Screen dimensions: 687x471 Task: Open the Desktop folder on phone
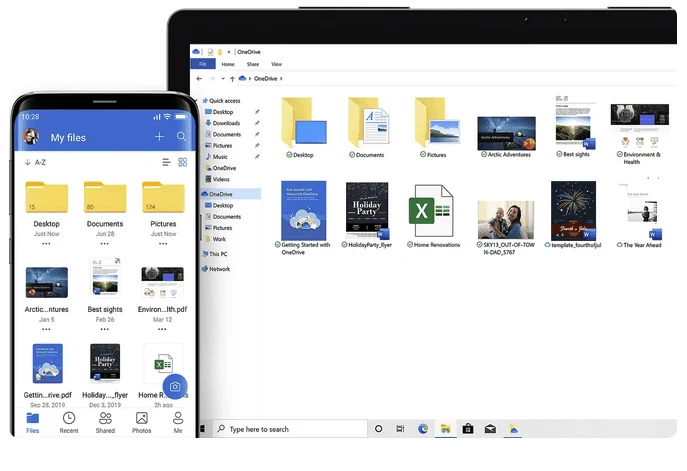click(46, 197)
